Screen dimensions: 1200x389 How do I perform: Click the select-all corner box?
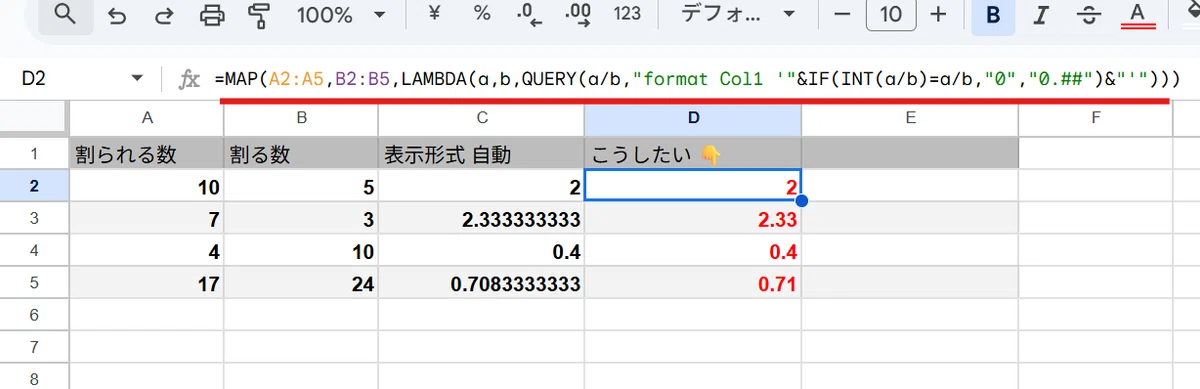click(34, 119)
